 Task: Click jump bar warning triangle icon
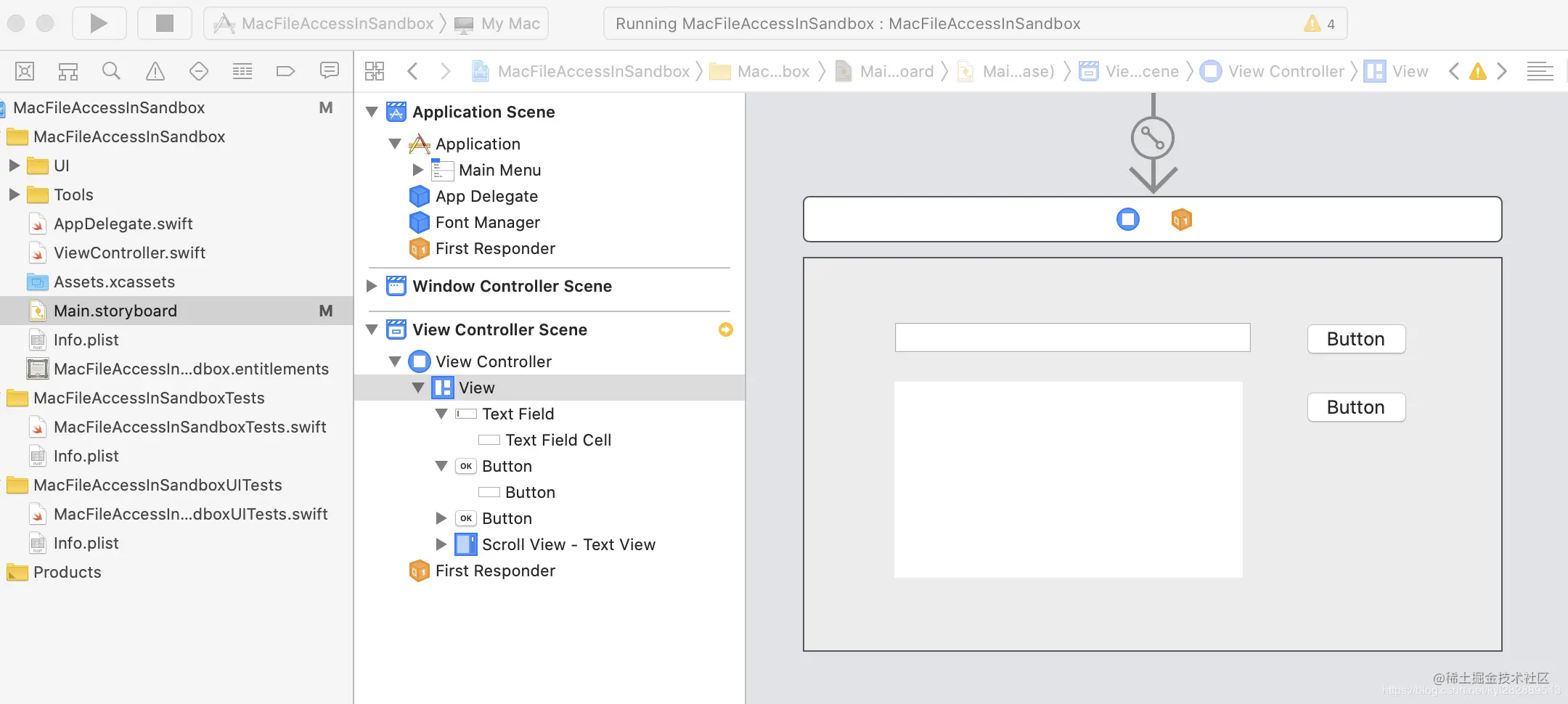click(x=1478, y=71)
